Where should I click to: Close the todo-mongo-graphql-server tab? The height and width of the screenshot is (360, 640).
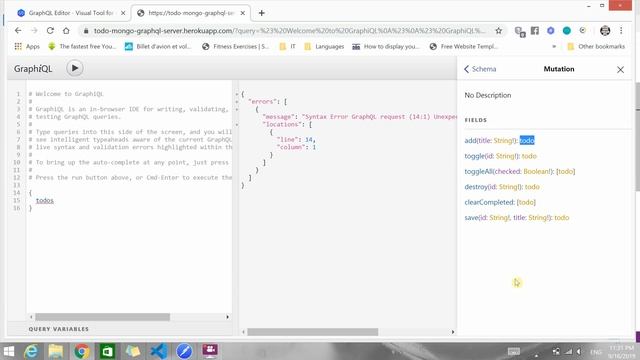pos(242,13)
